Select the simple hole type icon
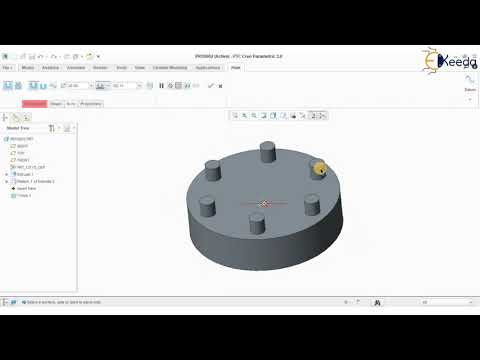This screenshot has height=360, width=480. click(x=8, y=86)
